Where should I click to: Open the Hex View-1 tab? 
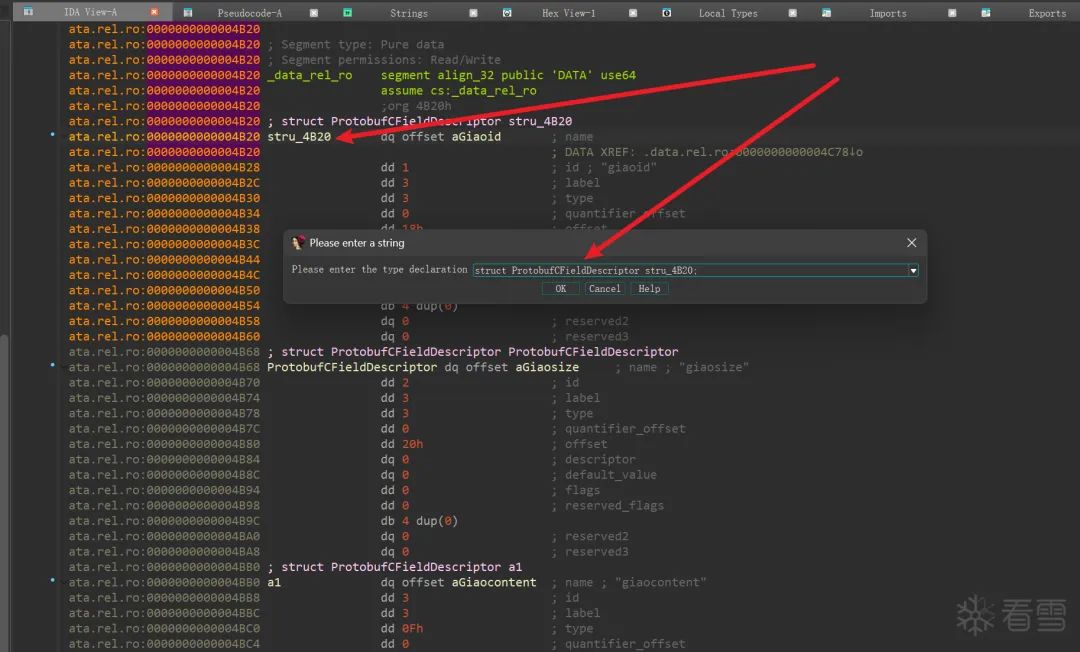[568, 12]
